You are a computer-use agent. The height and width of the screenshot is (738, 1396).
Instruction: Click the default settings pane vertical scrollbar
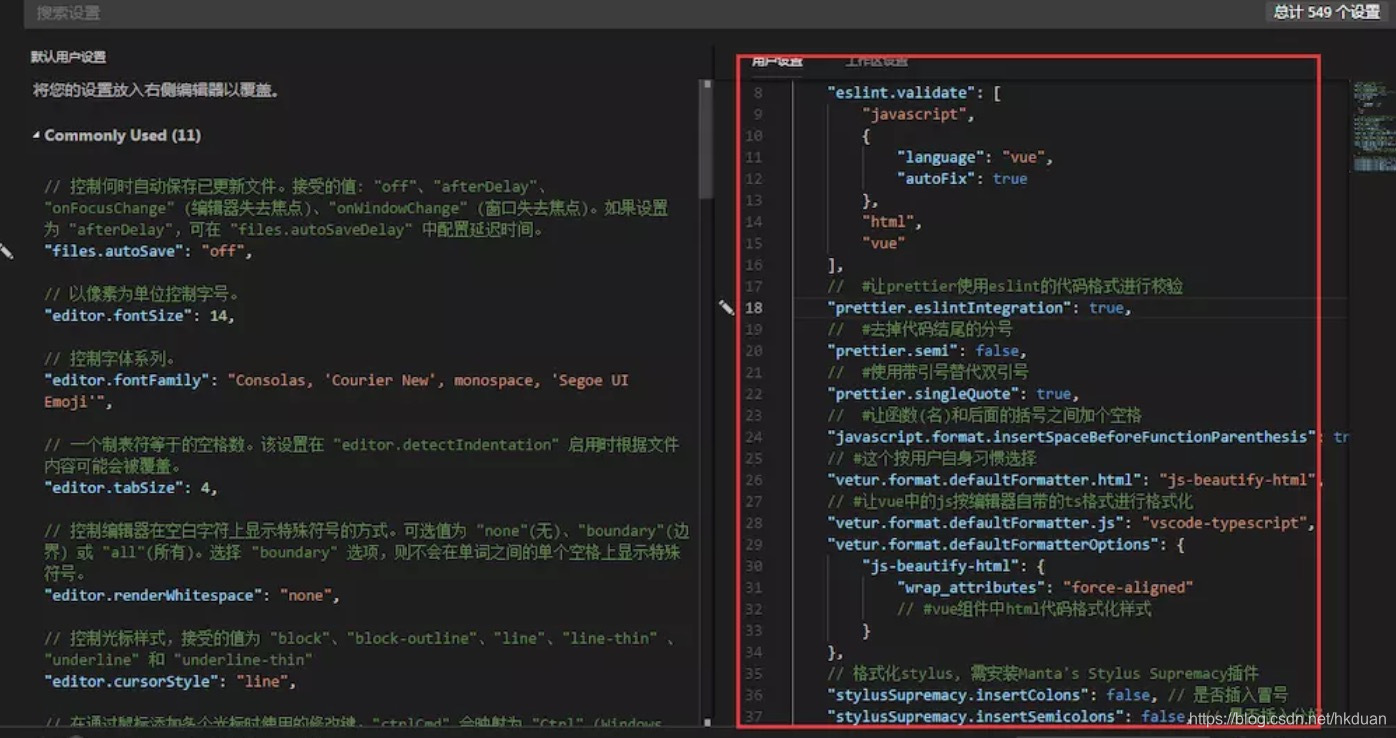707,140
